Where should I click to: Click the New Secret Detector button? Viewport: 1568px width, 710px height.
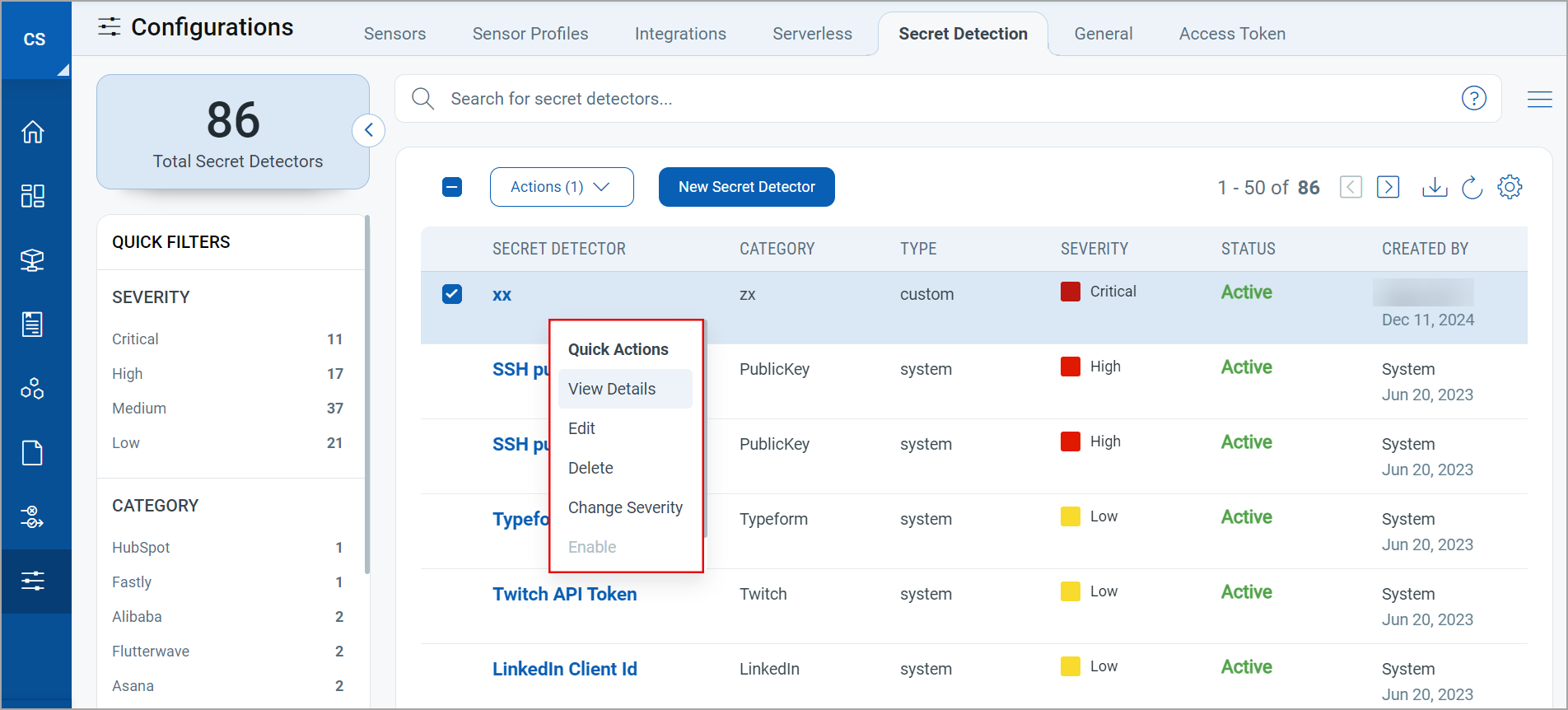point(746,187)
